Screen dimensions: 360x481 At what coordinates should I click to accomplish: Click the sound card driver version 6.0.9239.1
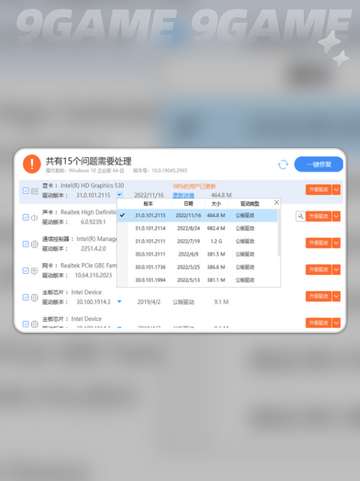click(x=93, y=222)
